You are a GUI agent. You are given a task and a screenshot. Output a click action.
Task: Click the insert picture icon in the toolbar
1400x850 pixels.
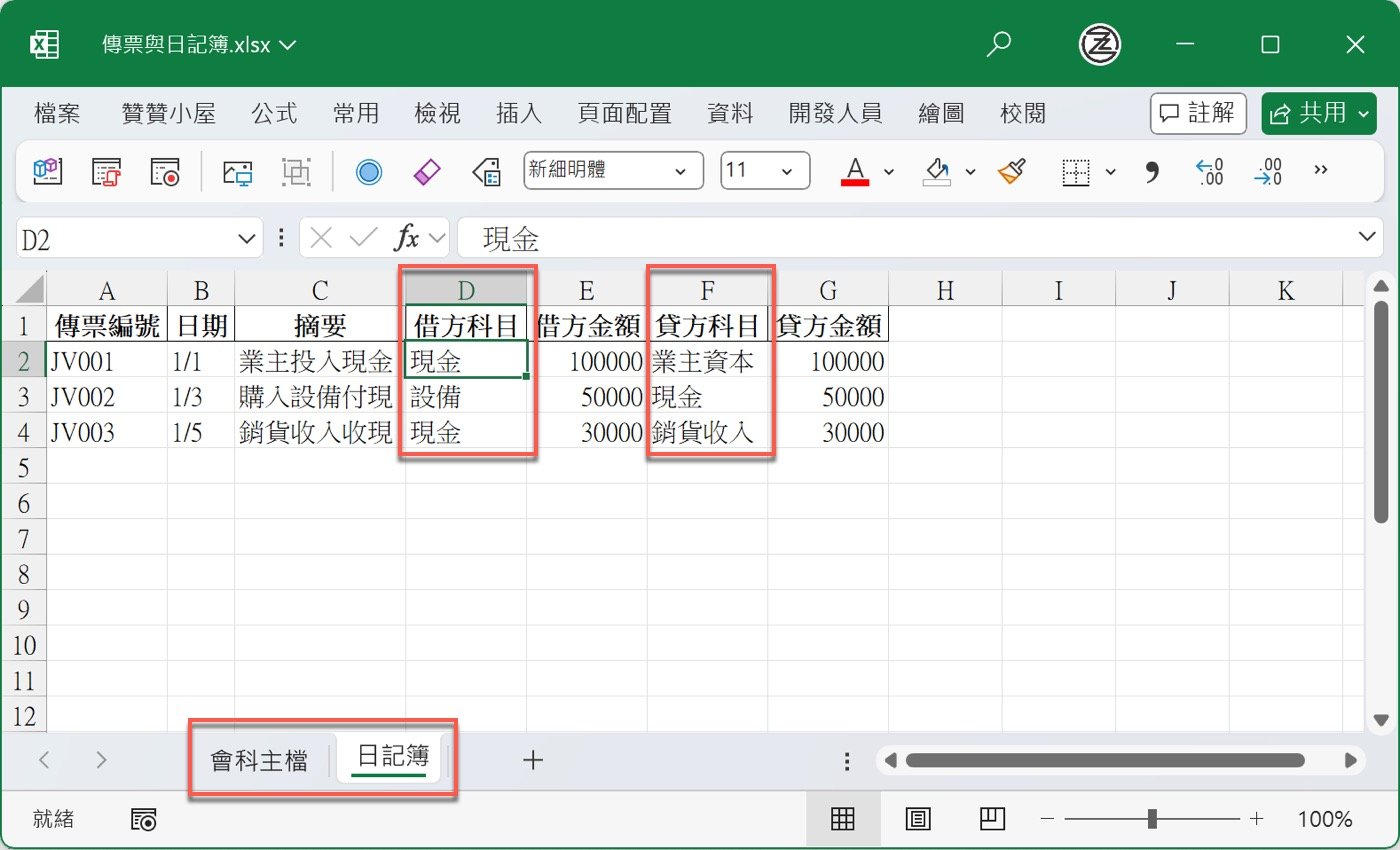236,171
